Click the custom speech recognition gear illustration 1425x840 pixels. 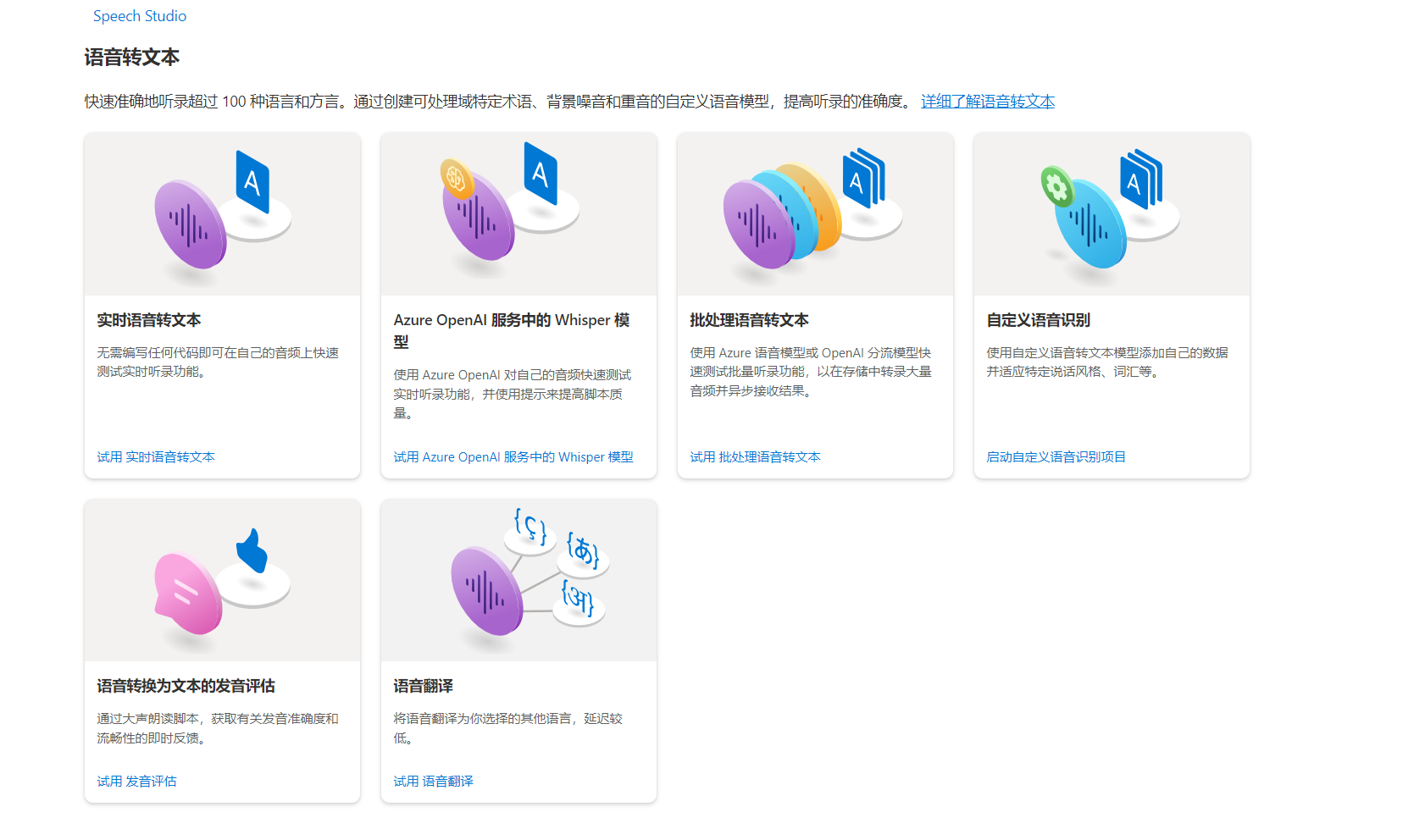point(1056,185)
